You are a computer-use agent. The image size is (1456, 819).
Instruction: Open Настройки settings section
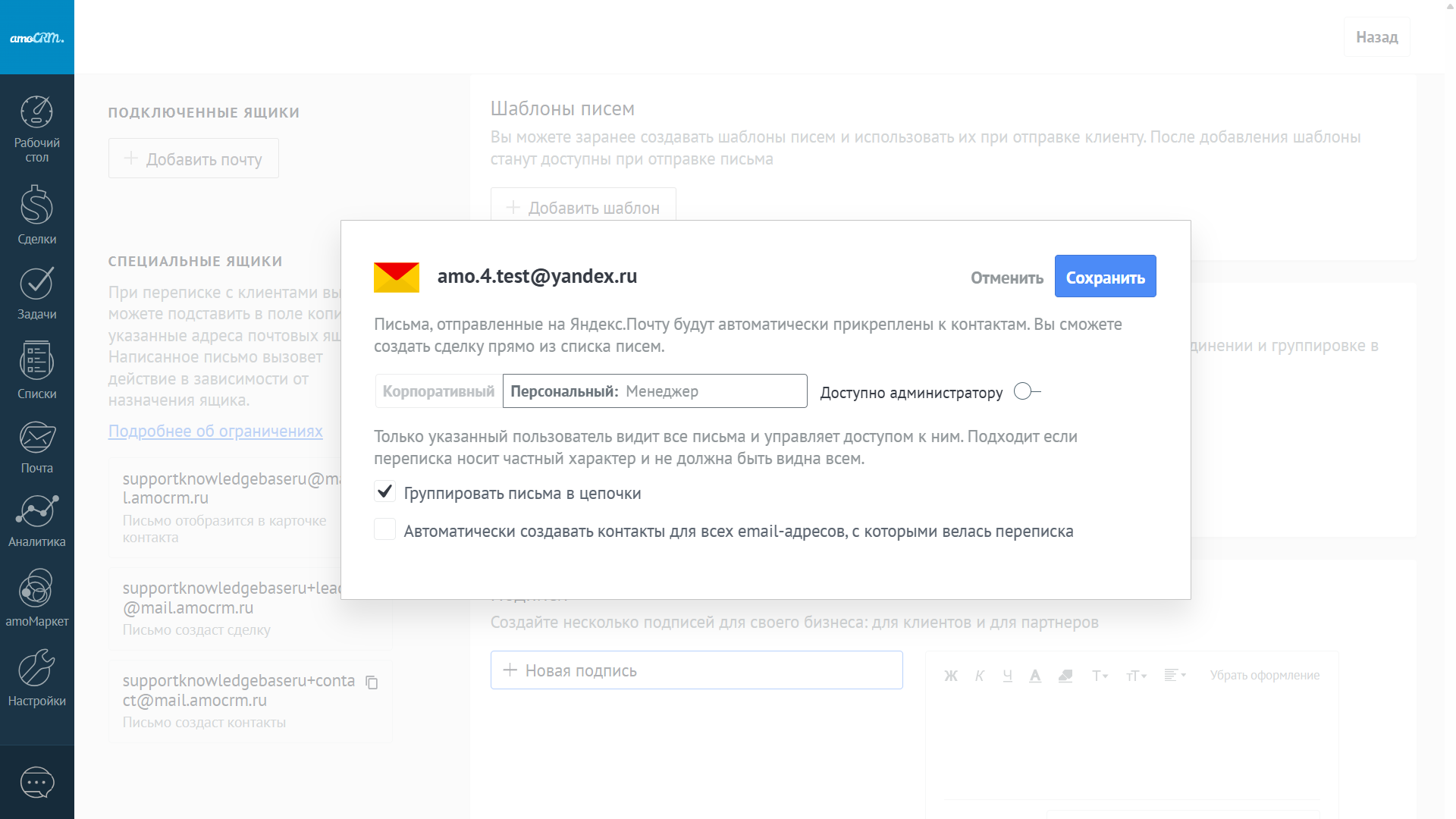pos(36,677)
